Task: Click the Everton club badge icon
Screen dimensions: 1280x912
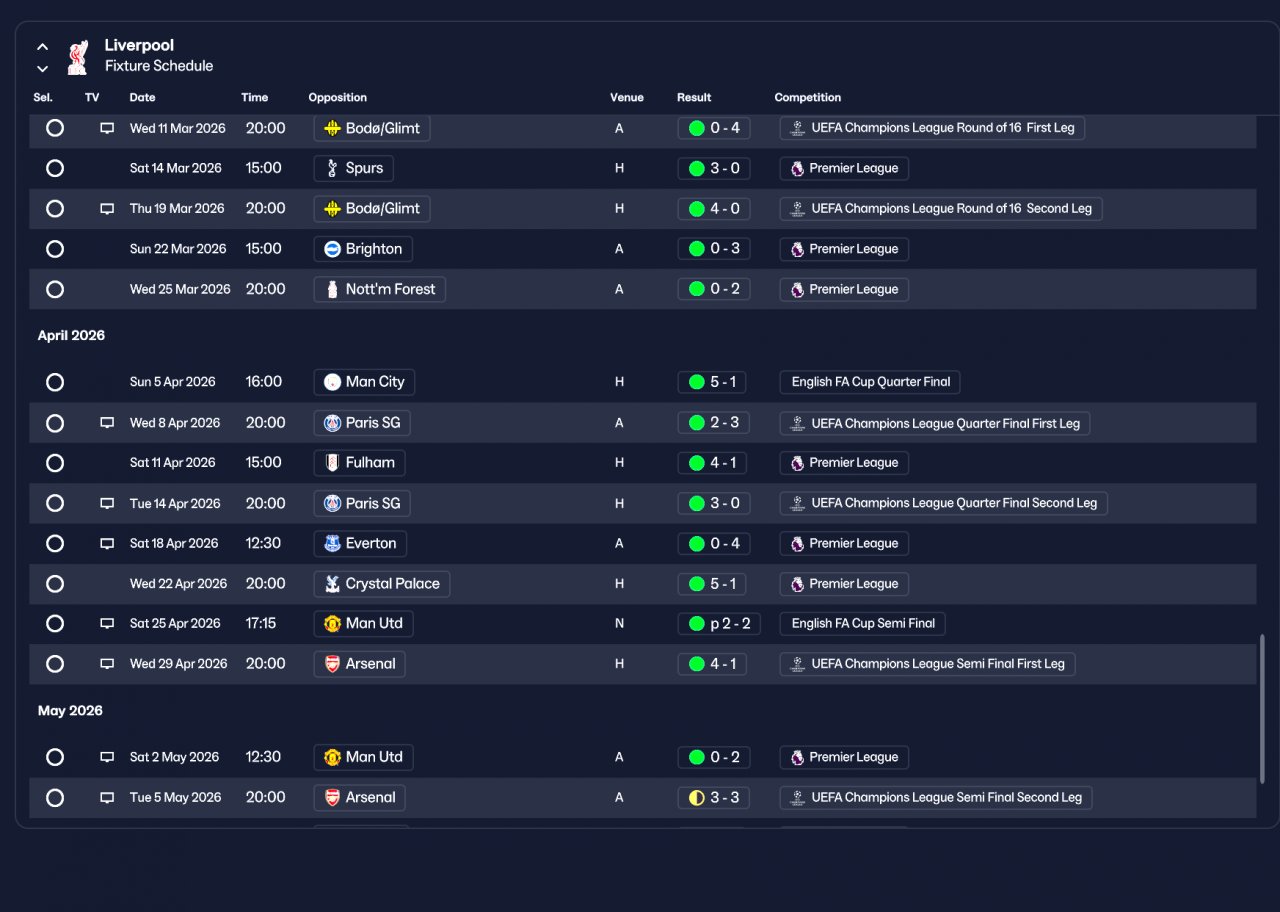Action: (x=333, y=544)
